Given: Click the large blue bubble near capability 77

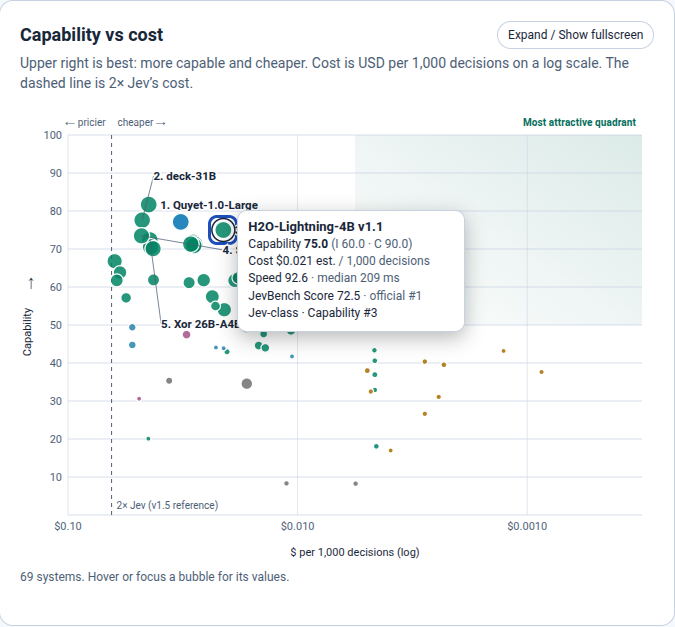Looking at the screenshot, I should 181,222.
